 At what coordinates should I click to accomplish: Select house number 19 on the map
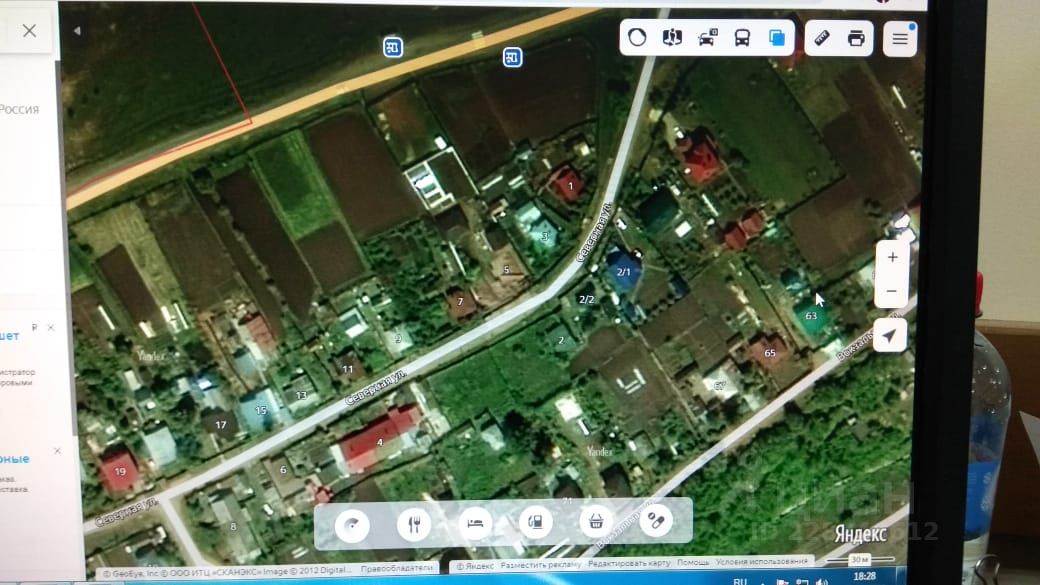pyautogui.click(x=120, y=472)
